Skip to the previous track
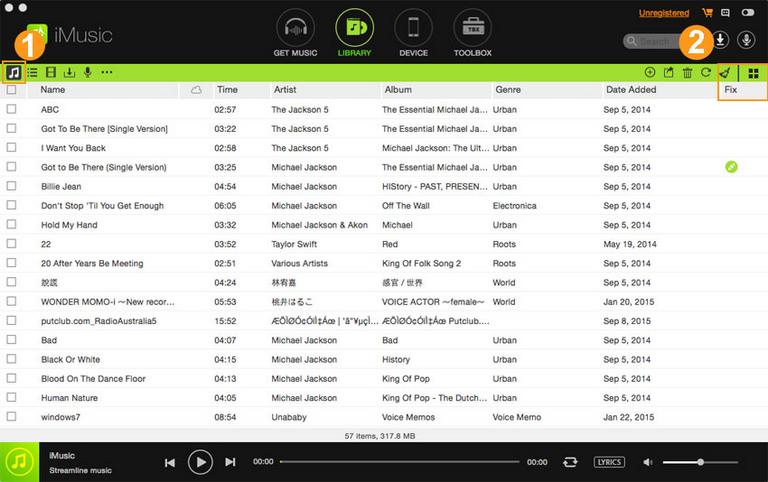The image size is (768, 482). (170, 462)
